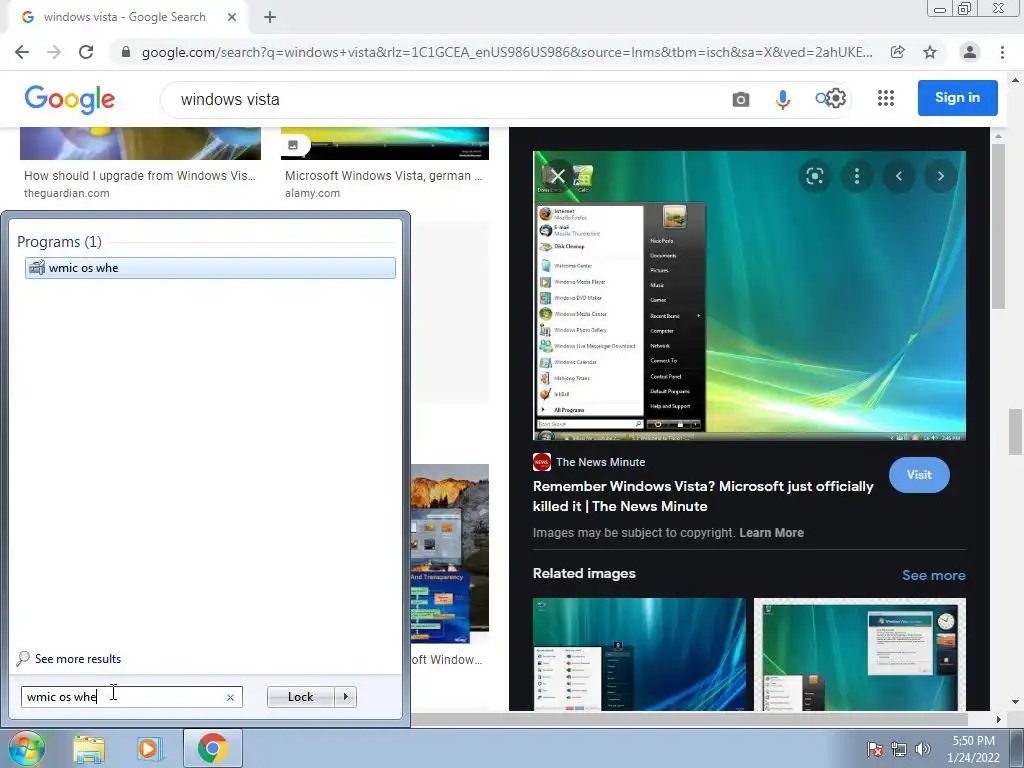Click the Lock button

tap(300, 697)
